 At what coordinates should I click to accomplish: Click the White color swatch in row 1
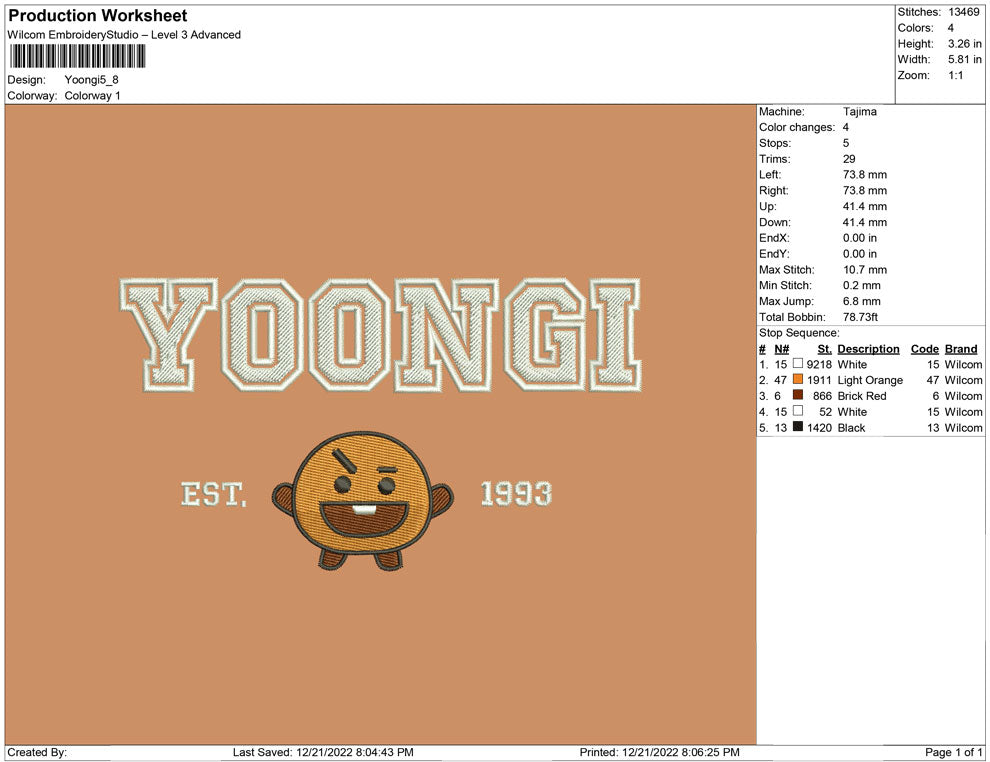click(x=798, y=364)
